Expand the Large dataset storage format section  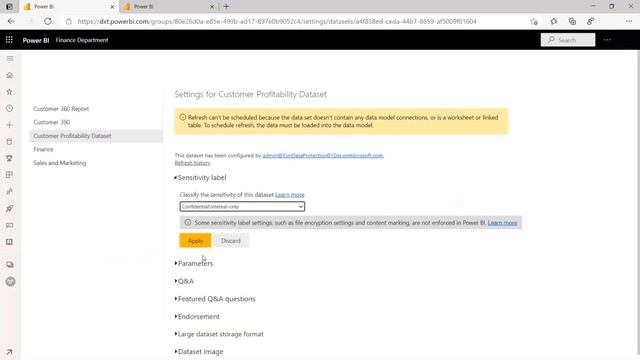coord(219,334)
